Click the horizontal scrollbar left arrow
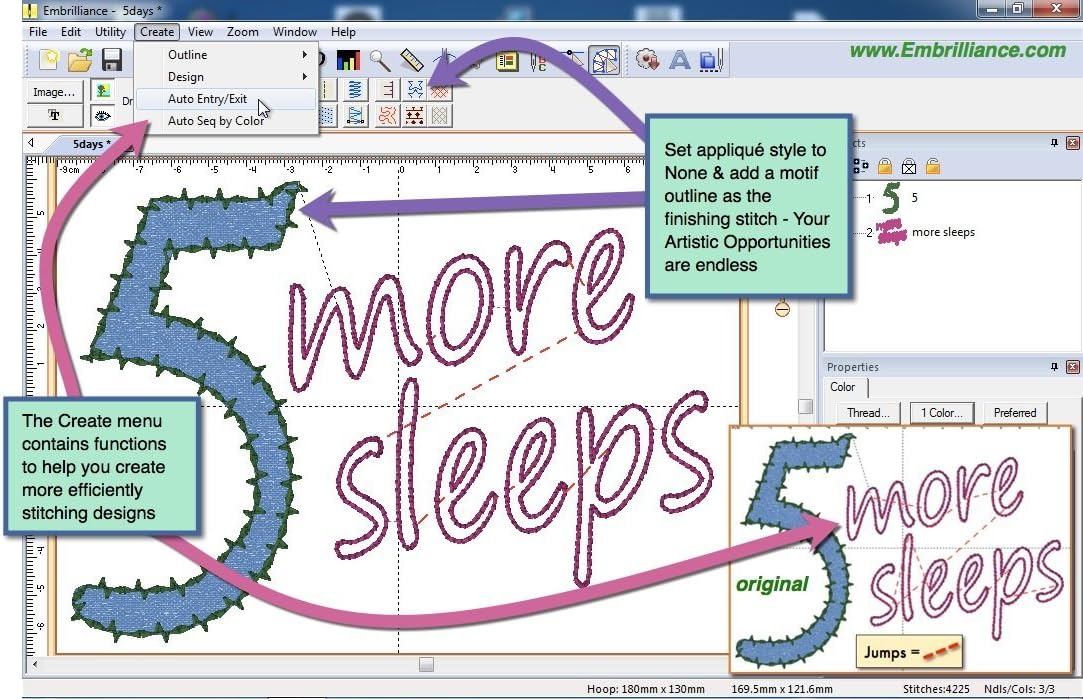 (34, 664)
